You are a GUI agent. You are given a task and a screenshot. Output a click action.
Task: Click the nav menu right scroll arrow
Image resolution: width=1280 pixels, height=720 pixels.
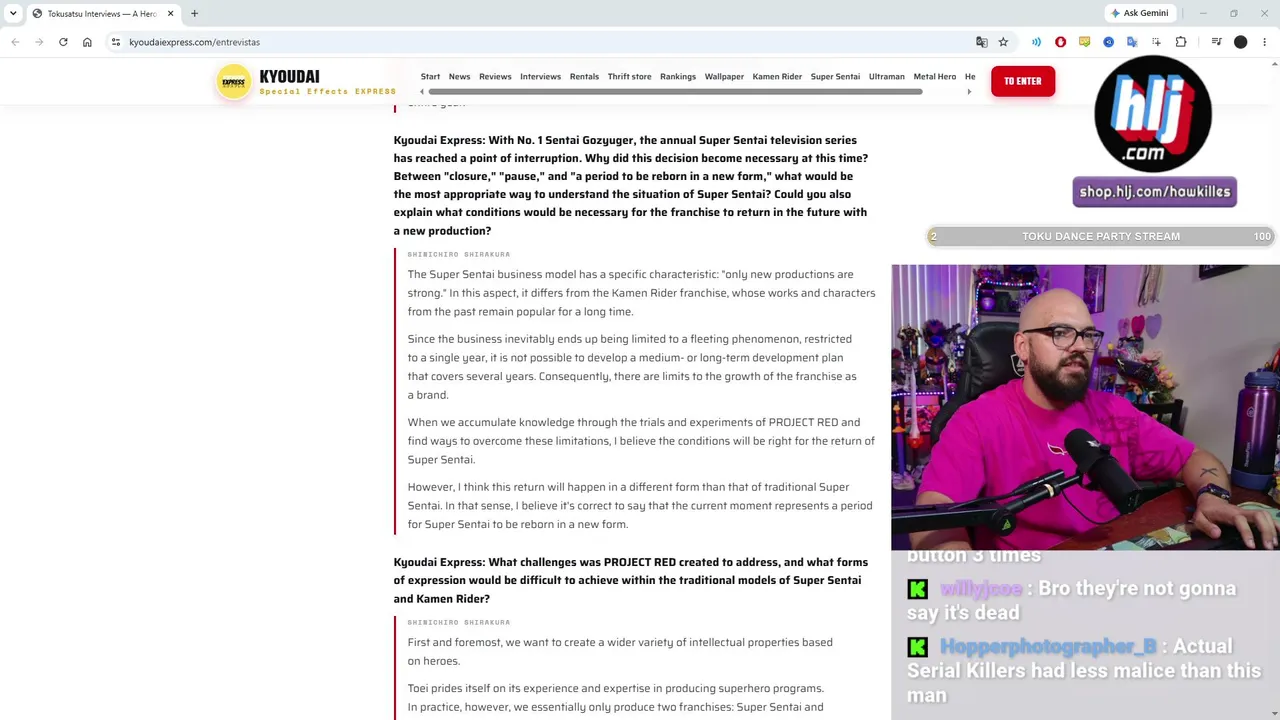click(968, 92)
